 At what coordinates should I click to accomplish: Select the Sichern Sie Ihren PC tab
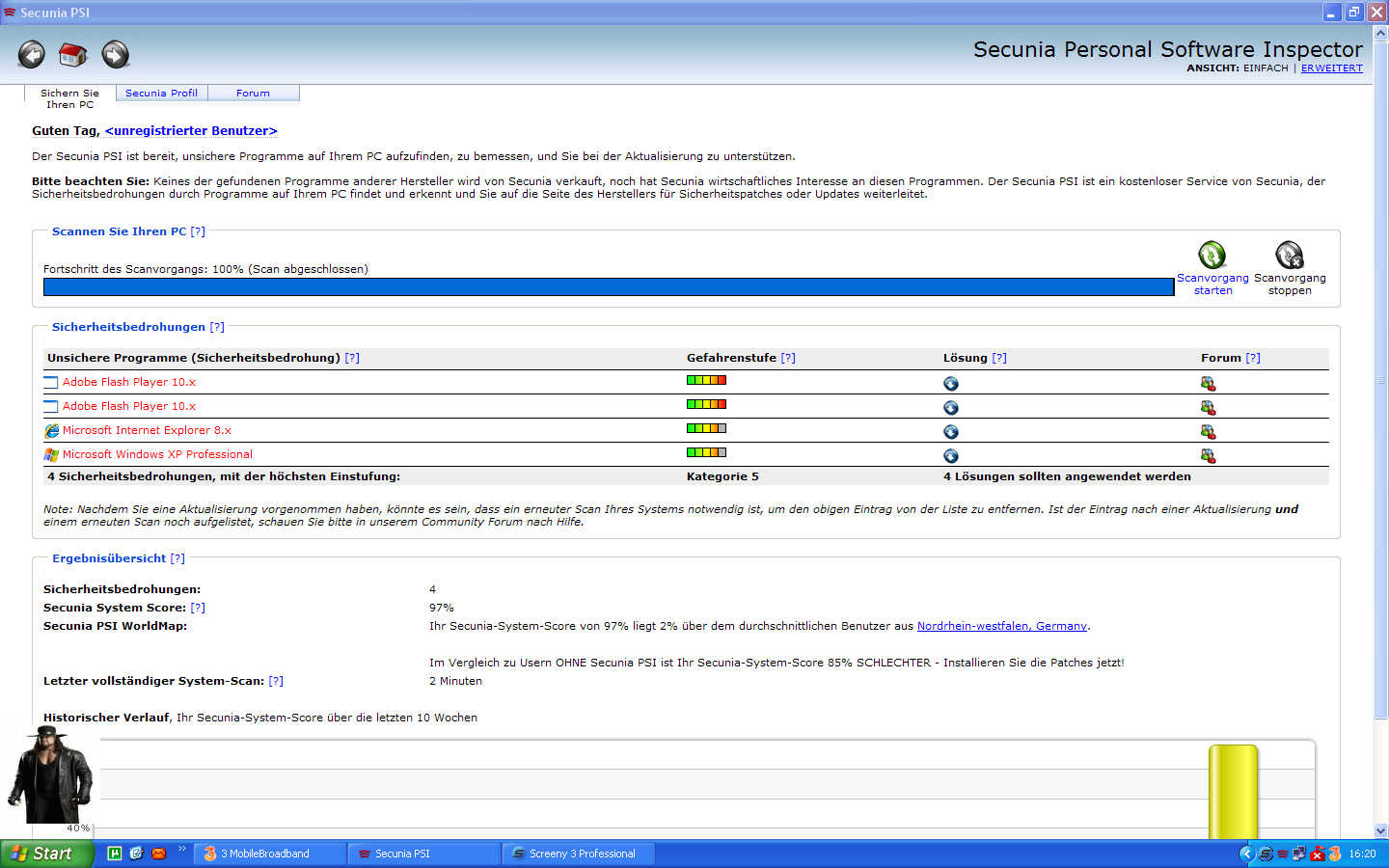69,98
